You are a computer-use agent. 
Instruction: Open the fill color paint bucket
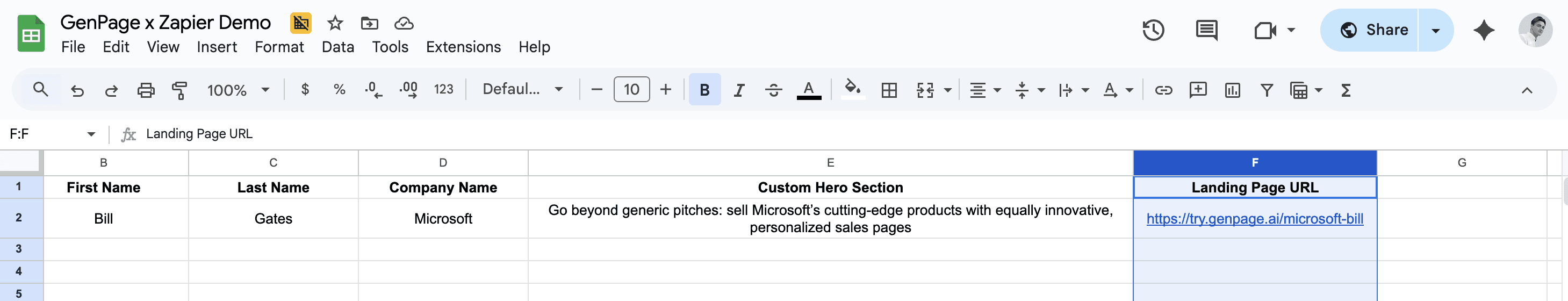click(x=852, y=89)
